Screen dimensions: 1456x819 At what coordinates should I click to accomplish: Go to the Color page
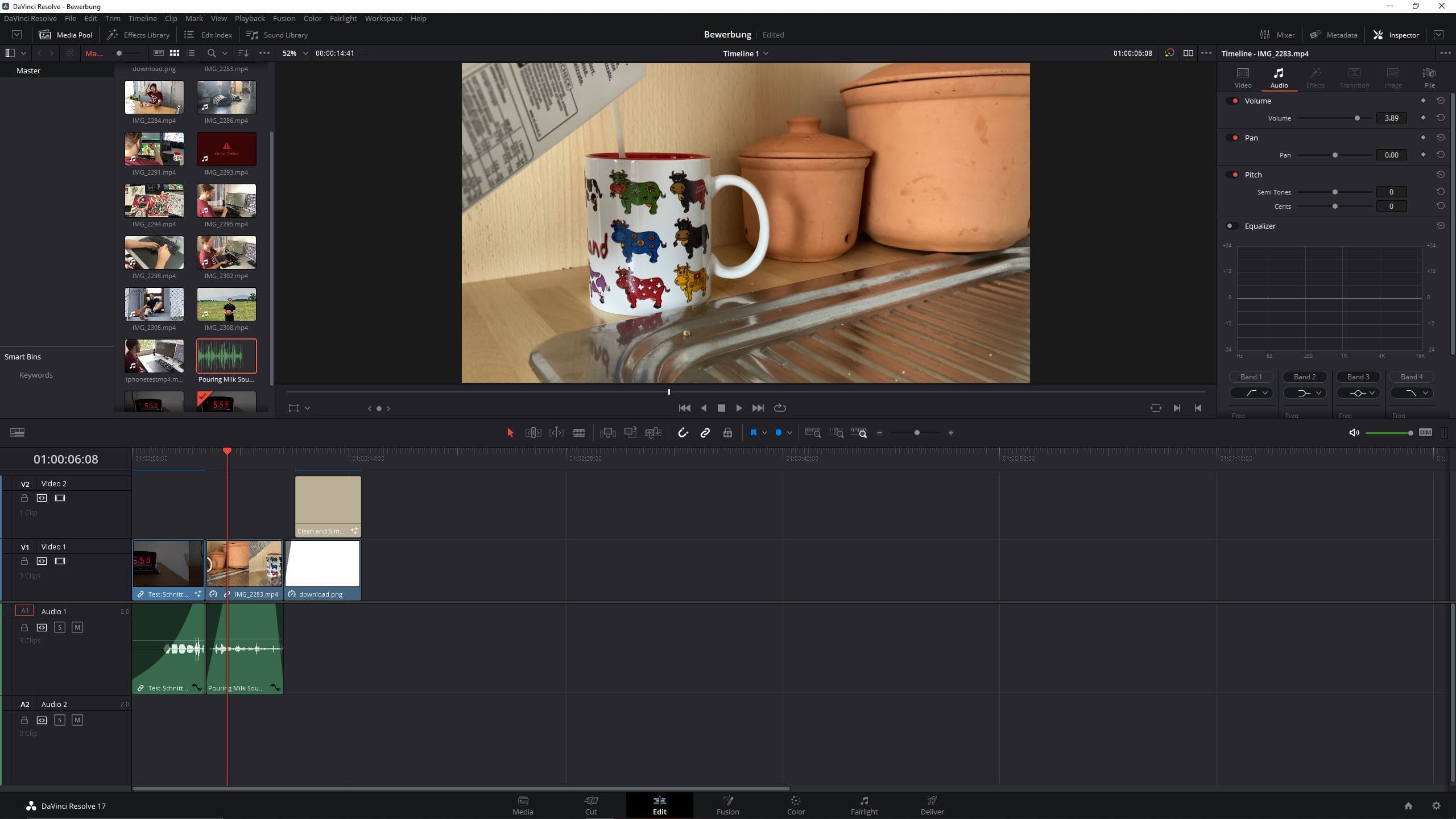coord(796,805)
